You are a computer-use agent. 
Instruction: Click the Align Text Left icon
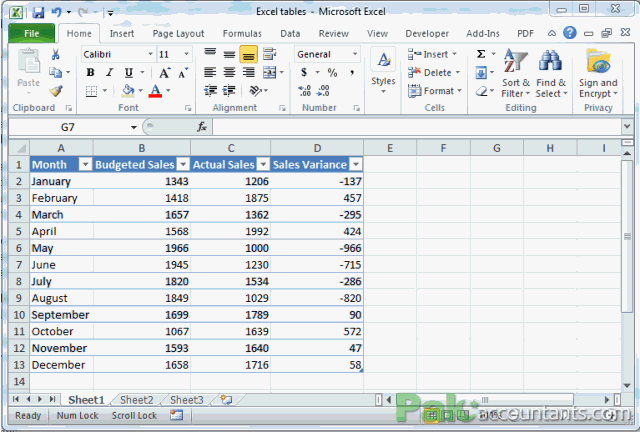(x=210, y=72)
